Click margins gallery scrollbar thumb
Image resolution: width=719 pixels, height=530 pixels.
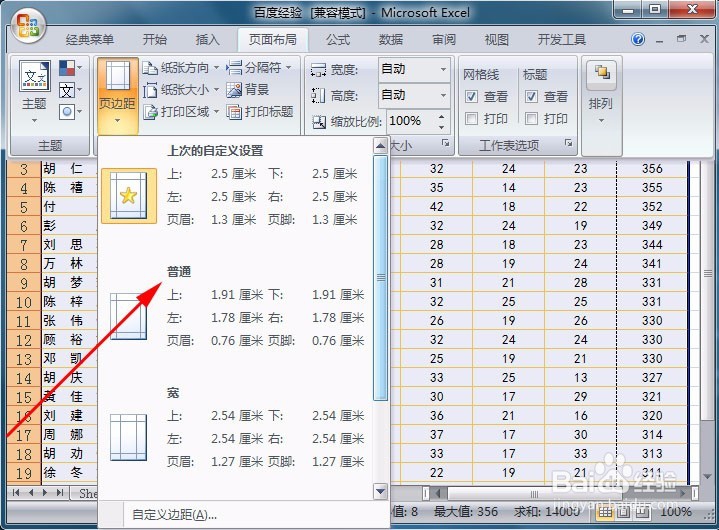click(381, 278)
